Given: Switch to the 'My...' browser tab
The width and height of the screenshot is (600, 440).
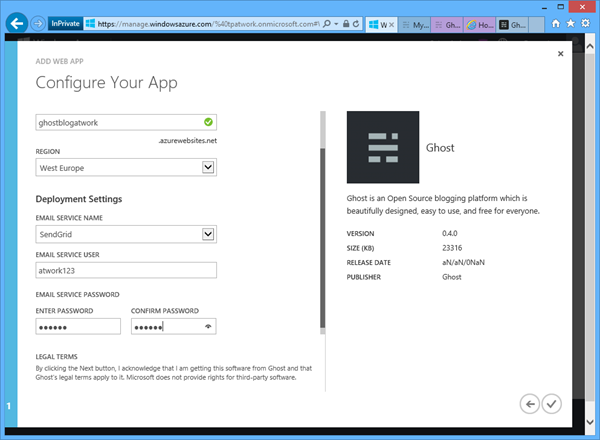Looking at the screenshot, I should click(x=415, y=25).
